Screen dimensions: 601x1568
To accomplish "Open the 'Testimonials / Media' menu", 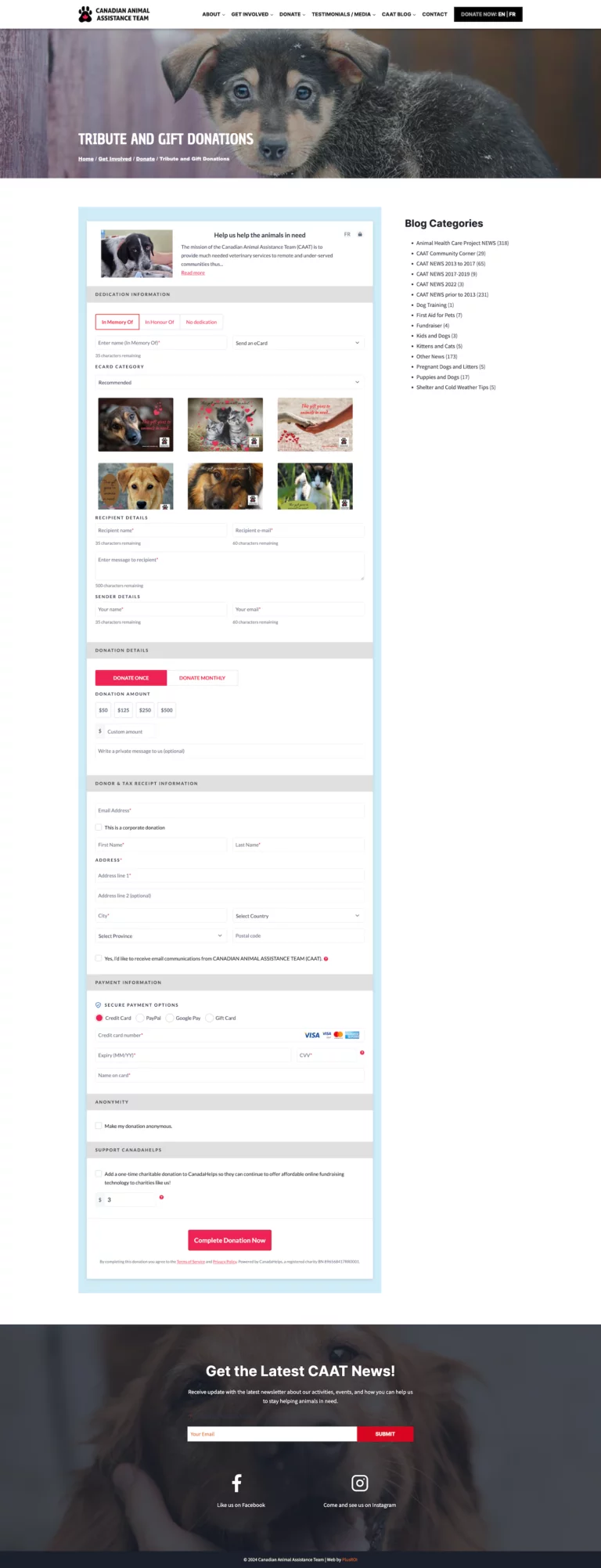I will point(343,14).
